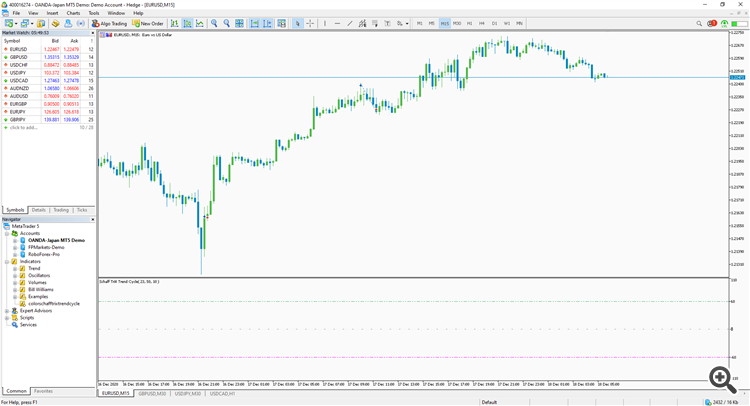The height and width of the screenshot is (406, 750).
Task: Select the vertical line drawing tool
Action: 325,23
